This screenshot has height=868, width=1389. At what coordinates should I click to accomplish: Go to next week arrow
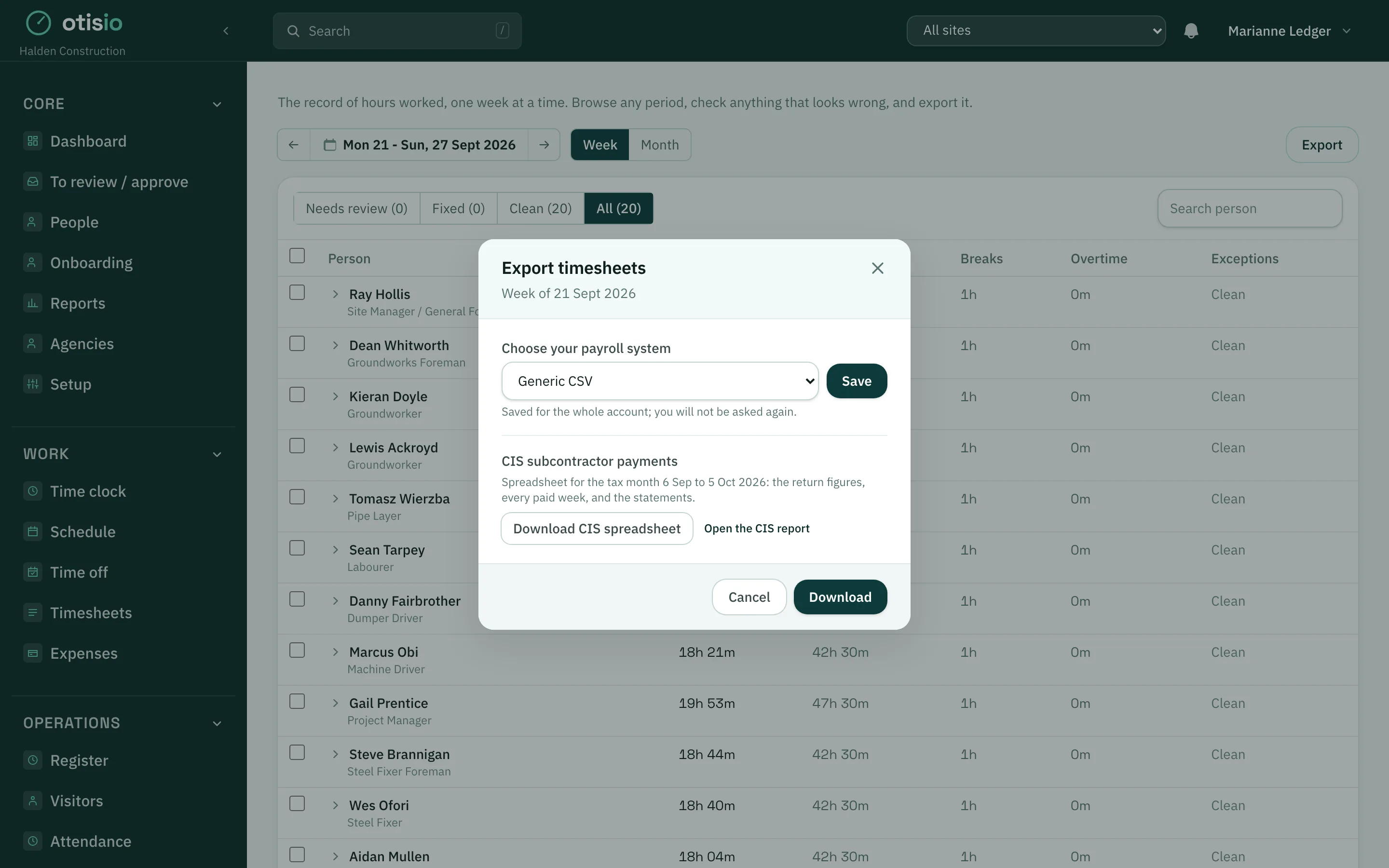point(544,145)
